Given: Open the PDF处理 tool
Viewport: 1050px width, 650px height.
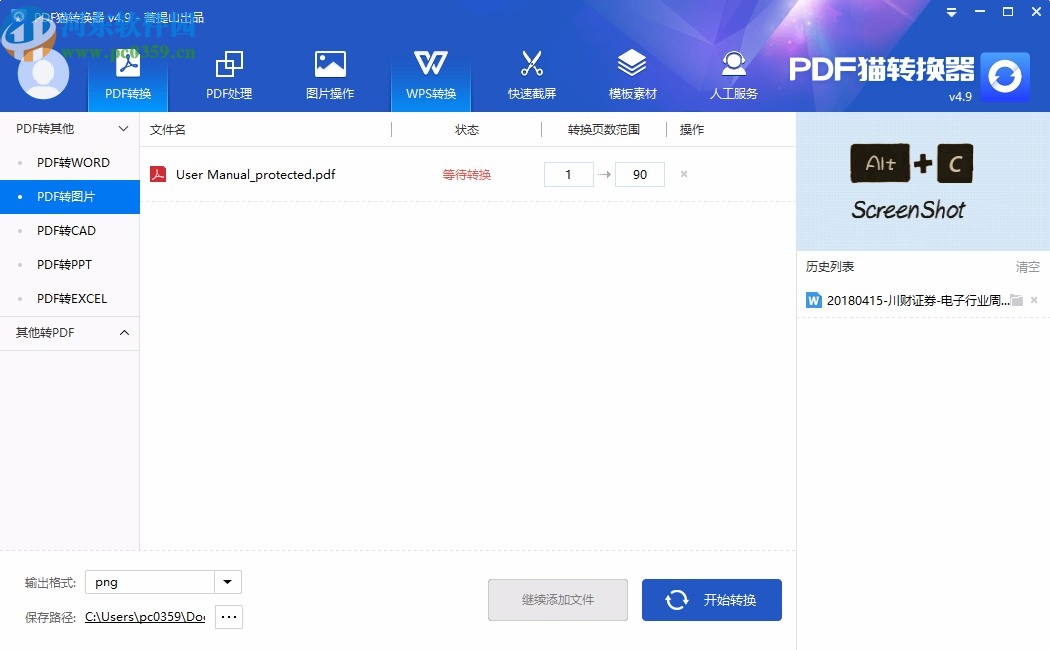Looking at the screenshot, I should (x=228, y=75).
